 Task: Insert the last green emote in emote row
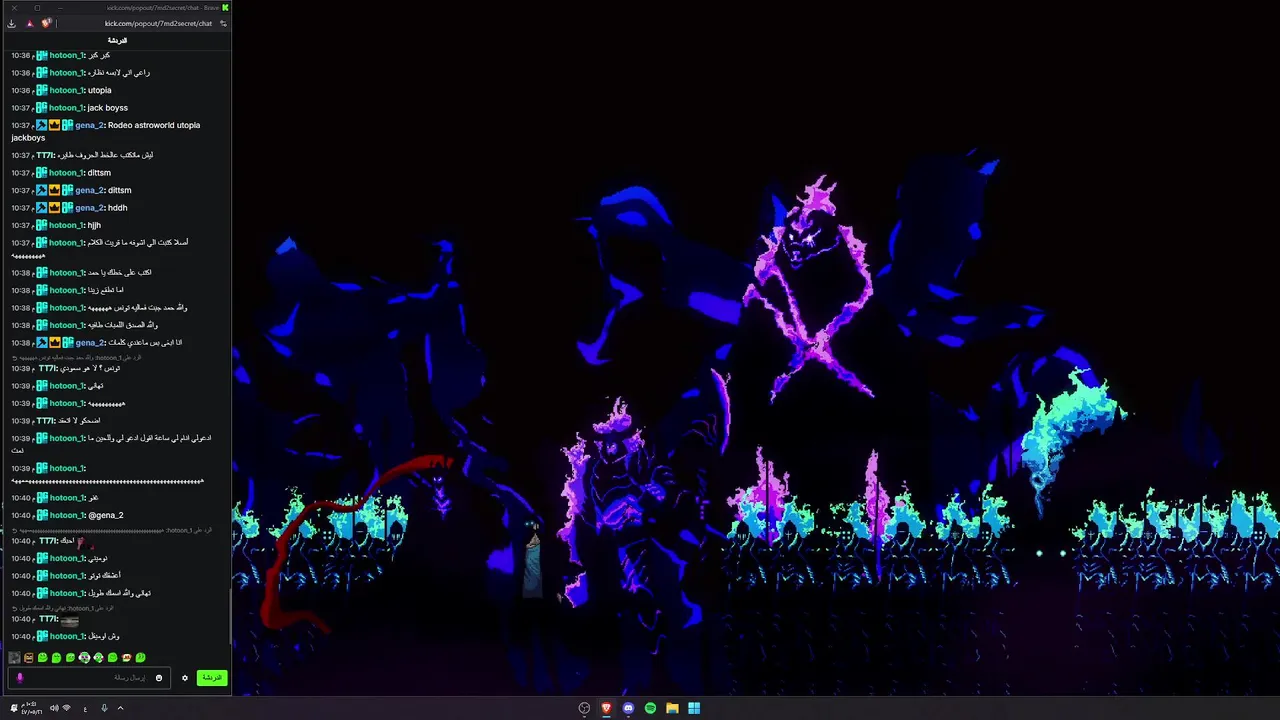point(140,658)
